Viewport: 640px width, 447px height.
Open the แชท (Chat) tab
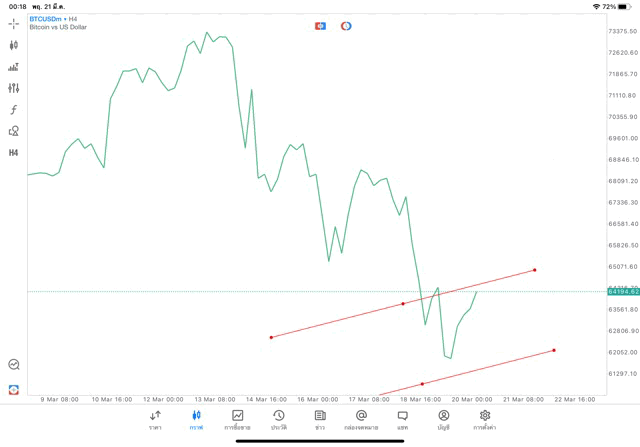402,419
